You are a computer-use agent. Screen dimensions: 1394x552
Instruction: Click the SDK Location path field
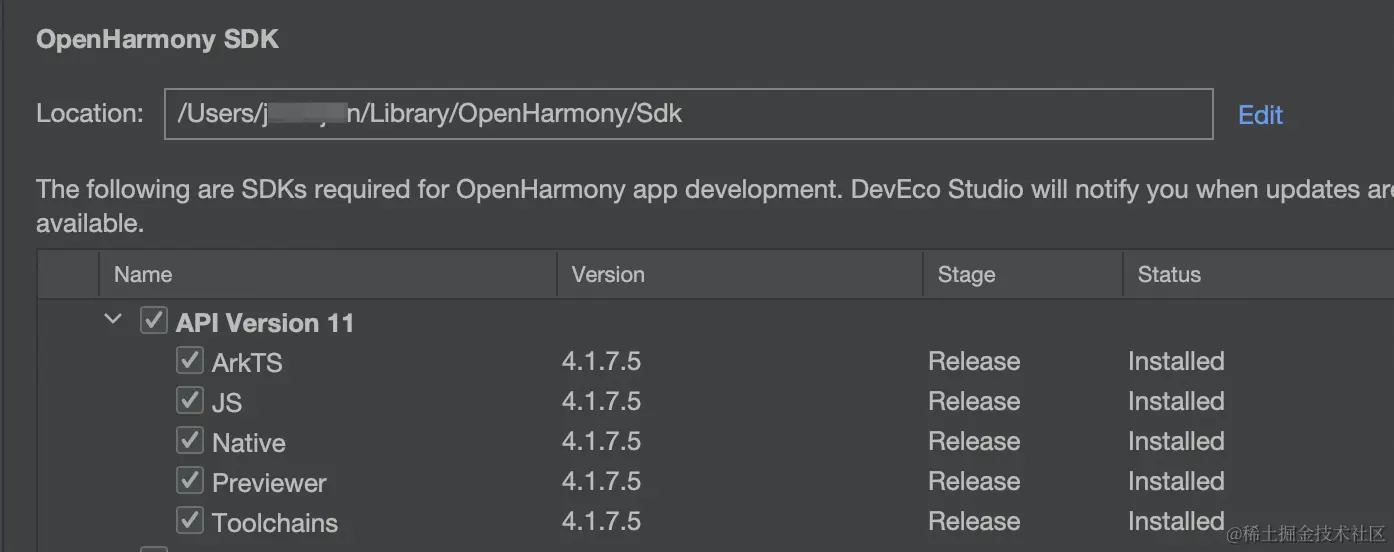(688, 114)
